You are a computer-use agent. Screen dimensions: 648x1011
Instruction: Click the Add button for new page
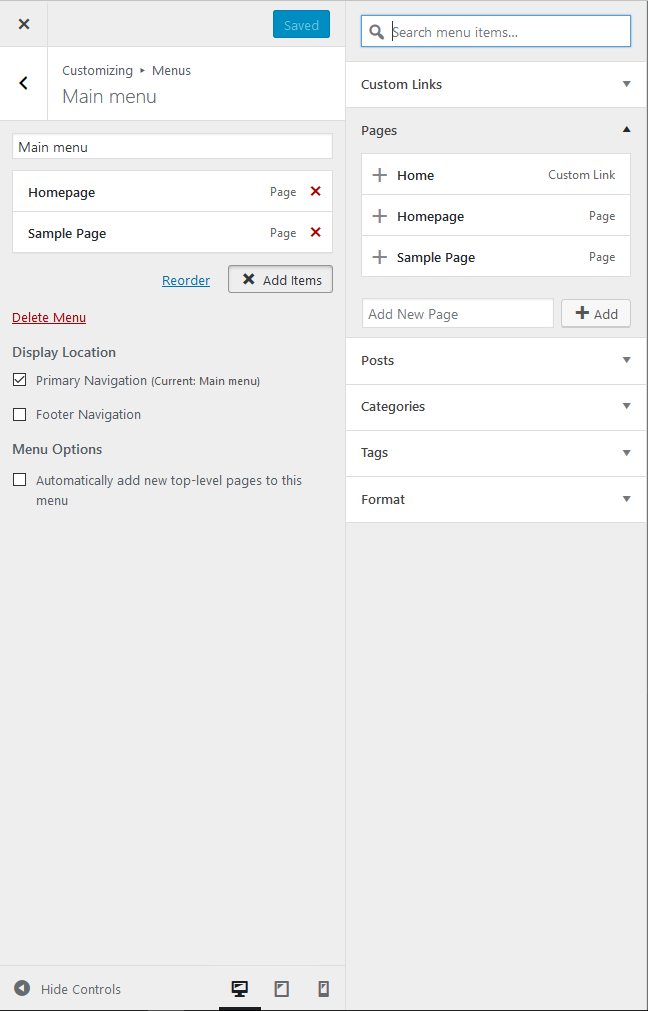click(596, 313)
